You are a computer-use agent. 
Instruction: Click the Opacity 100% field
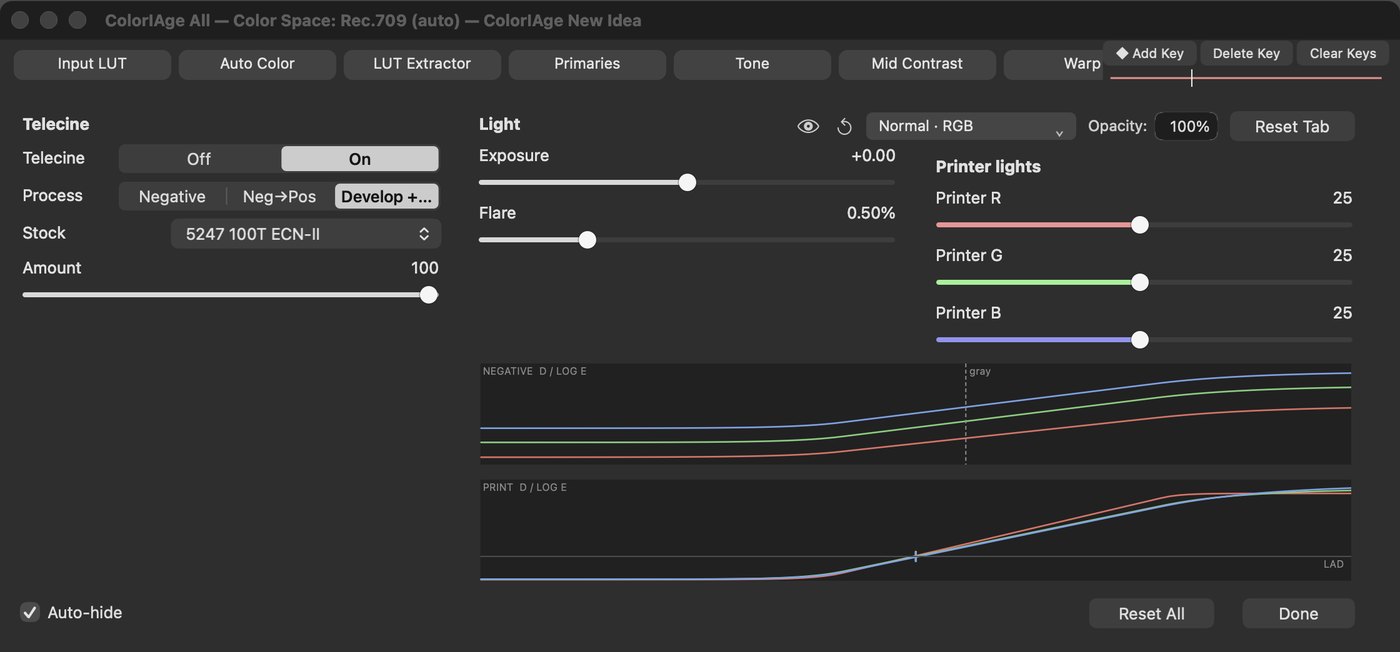point(1186,126)
